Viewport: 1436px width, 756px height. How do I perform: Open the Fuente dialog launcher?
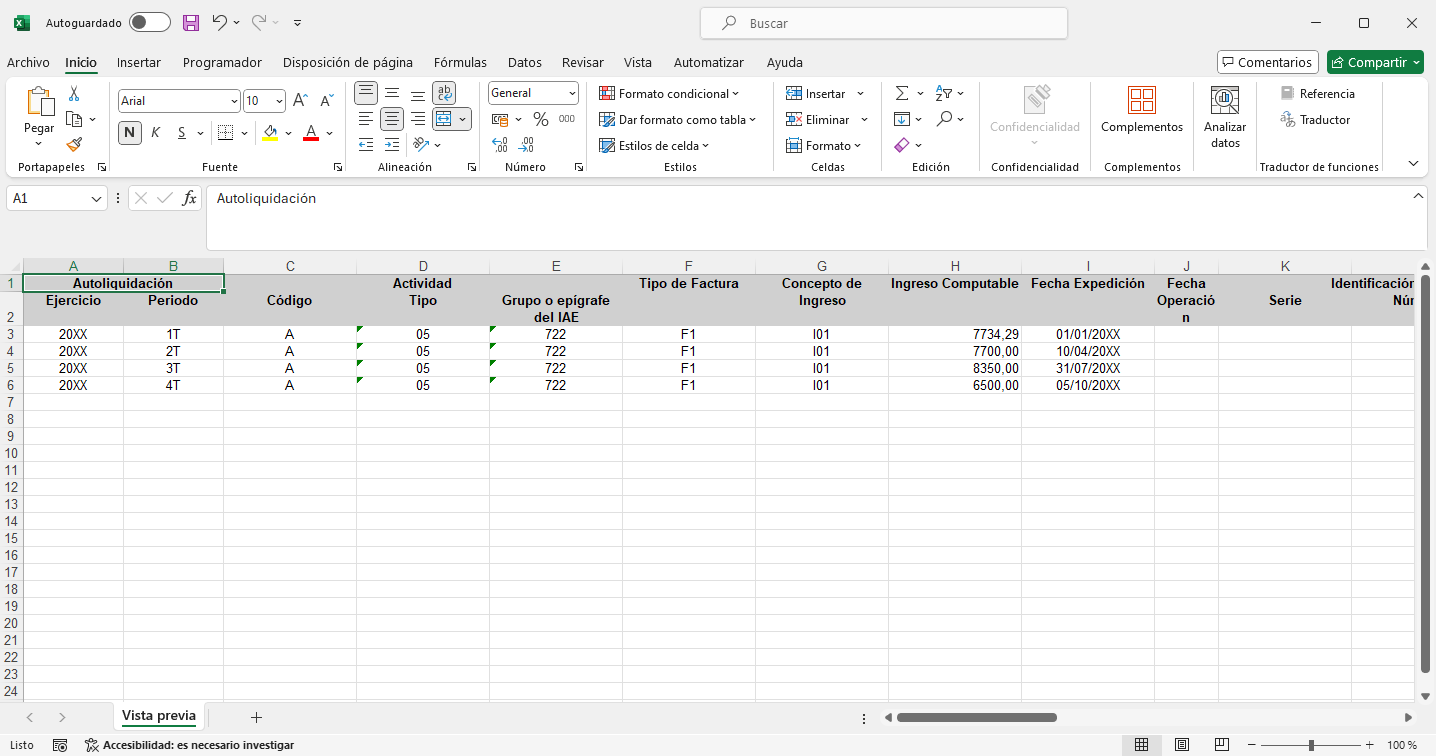pos(337,167)
